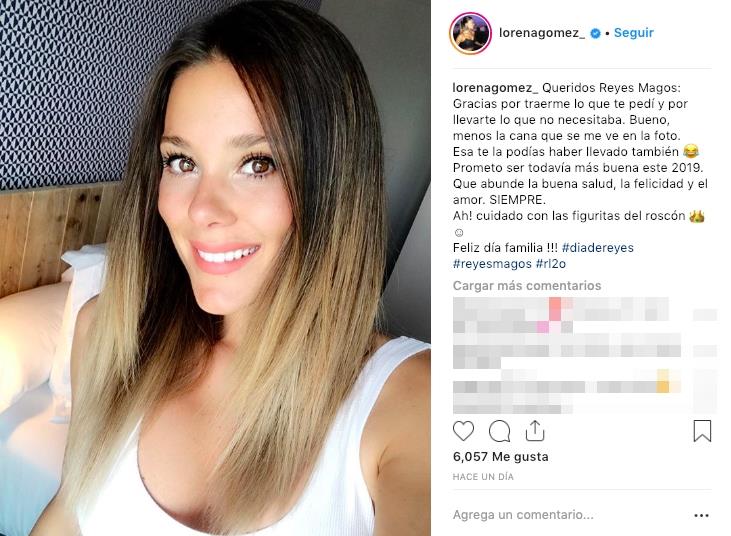Click the HACE UN DÍA timestamp
The width and height of the screenshot is (731, 536).
pyautogui.click(x=483, y=477)
